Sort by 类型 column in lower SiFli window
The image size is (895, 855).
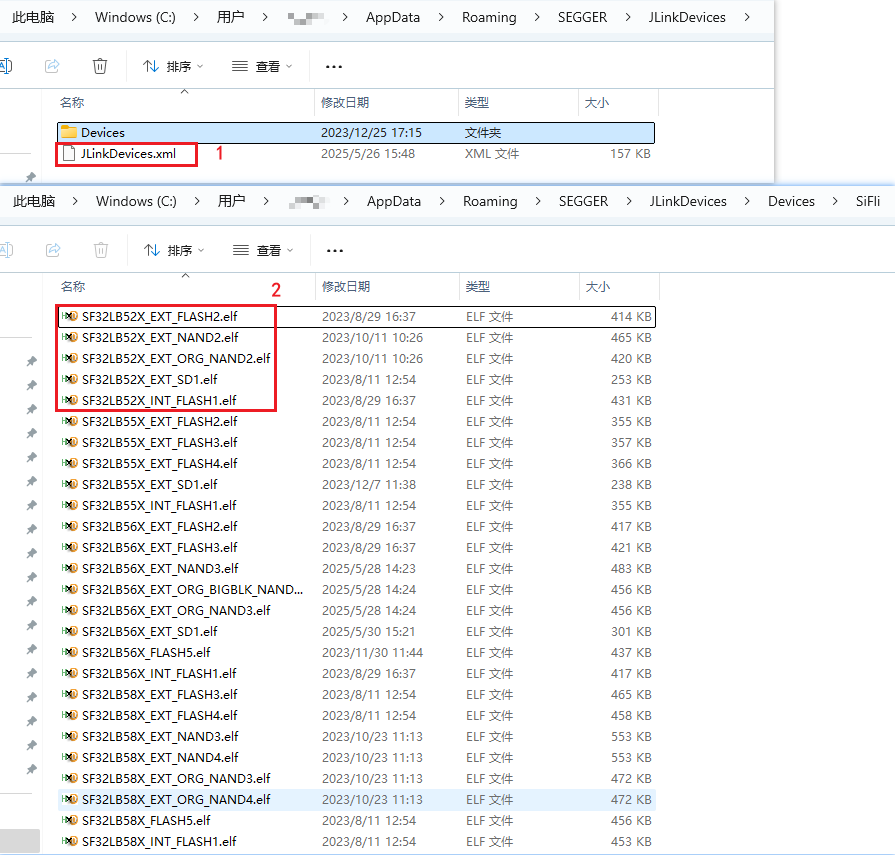pyautogui.click(x=478, y=287)
